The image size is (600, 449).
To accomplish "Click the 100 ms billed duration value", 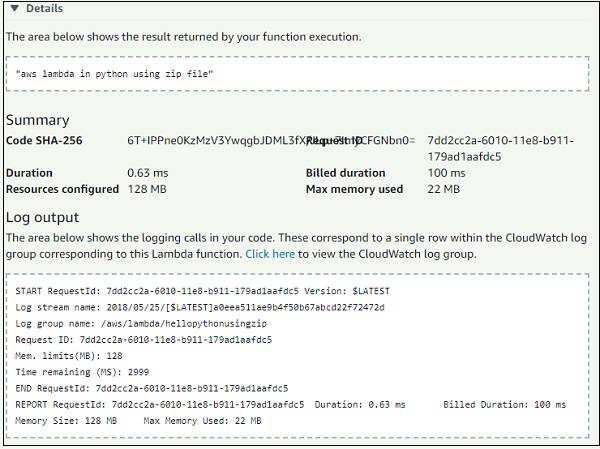I will (445, 173).
